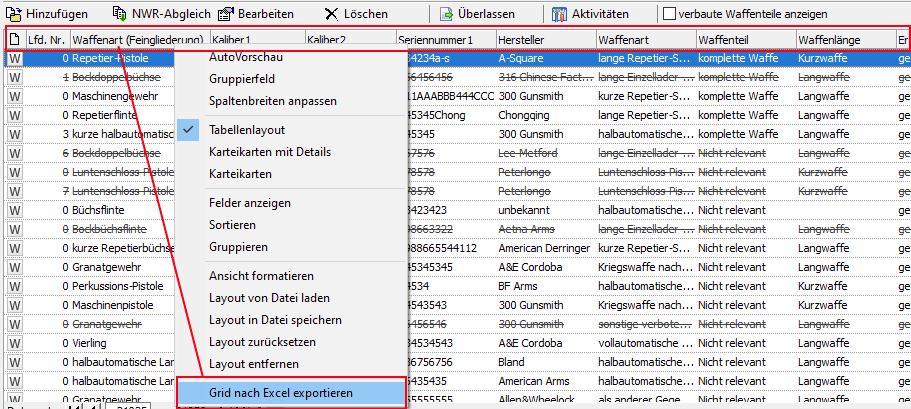Click the Lfd. Nr. column header
Screen dimensions: 911x409
(x=46, y=40)
